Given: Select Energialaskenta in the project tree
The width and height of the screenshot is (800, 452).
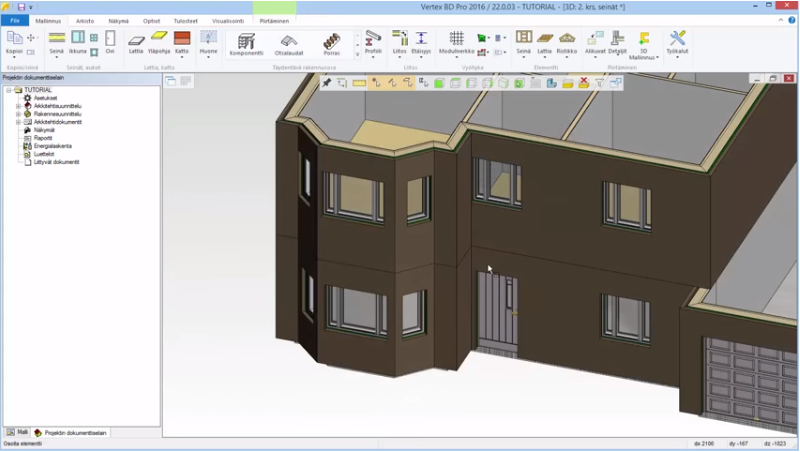Looking at the screenshot, I should point(52,146).
